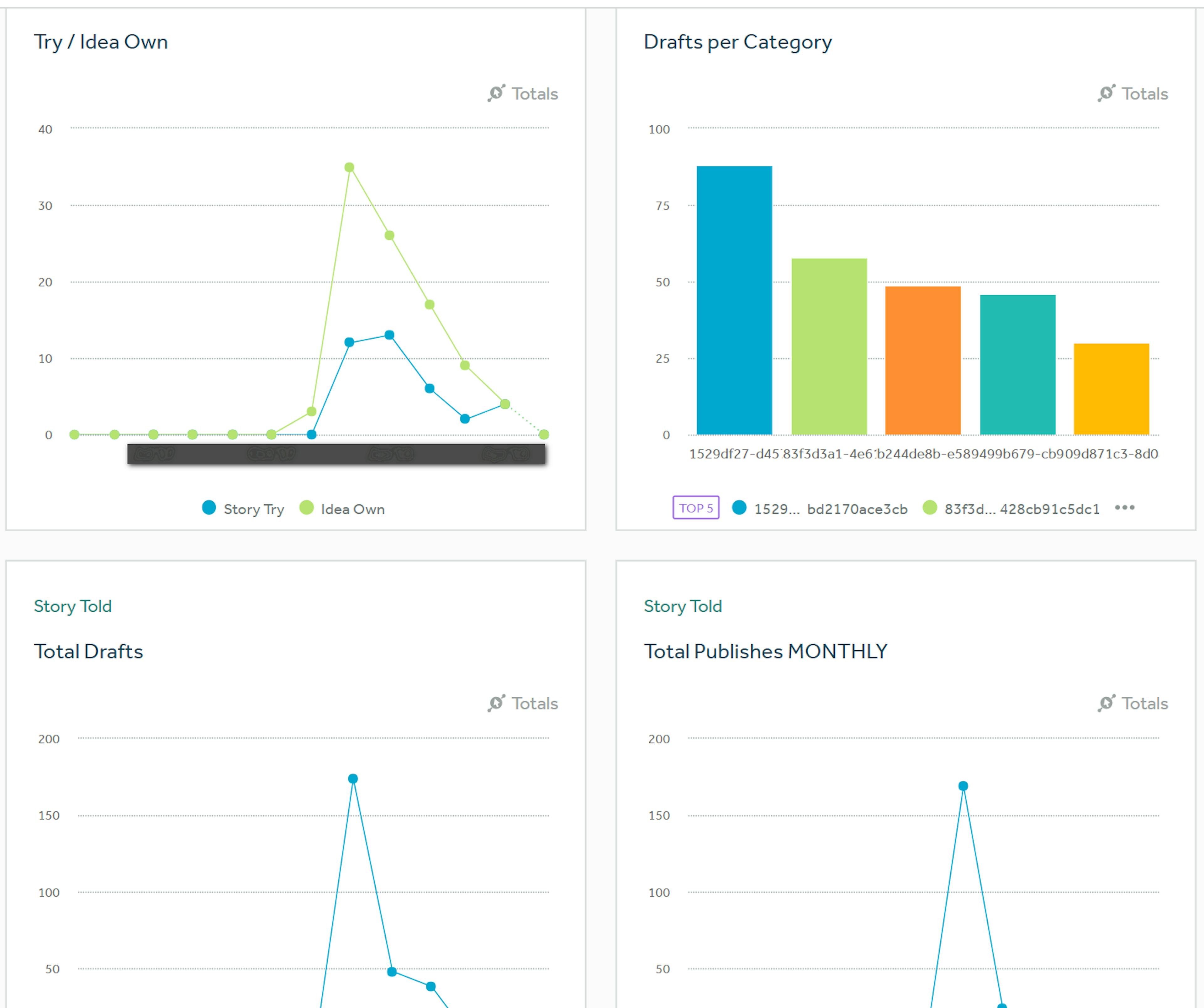This screenshot has height=1008, width=1204.
Task: Click Total Publishes MONTHLY peak point
Action: coord(963,786)
